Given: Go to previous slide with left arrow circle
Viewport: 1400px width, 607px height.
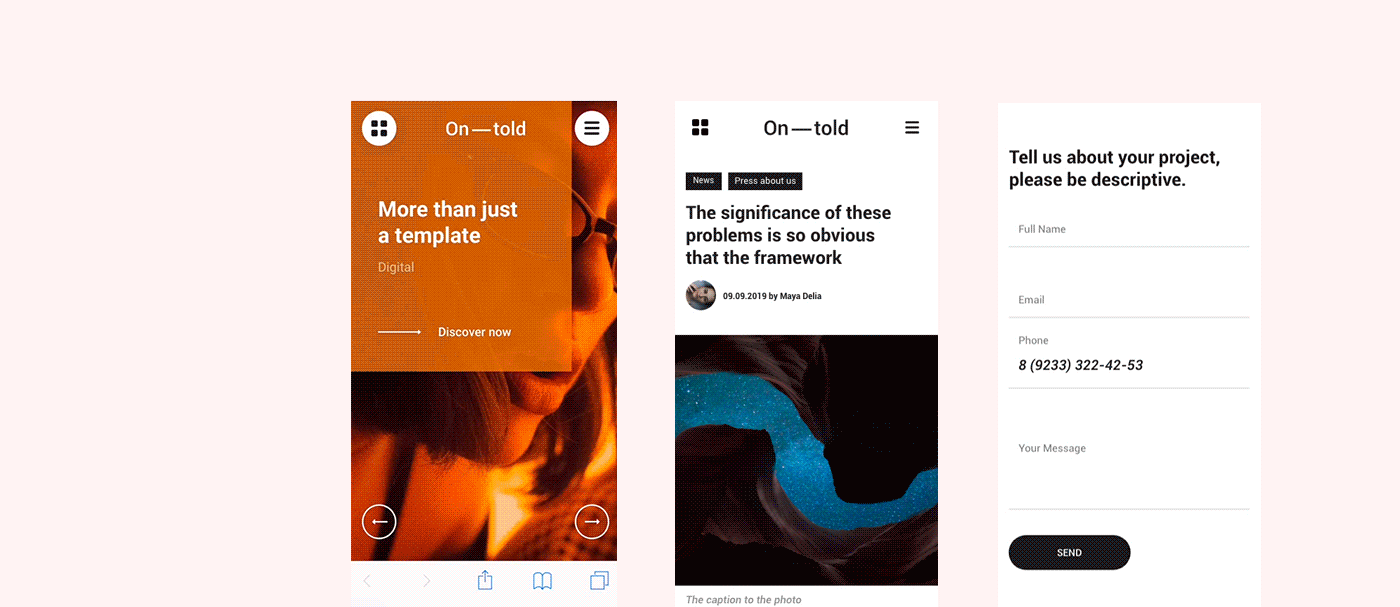Looking at the screenshot, I should (x=379, y=522).
